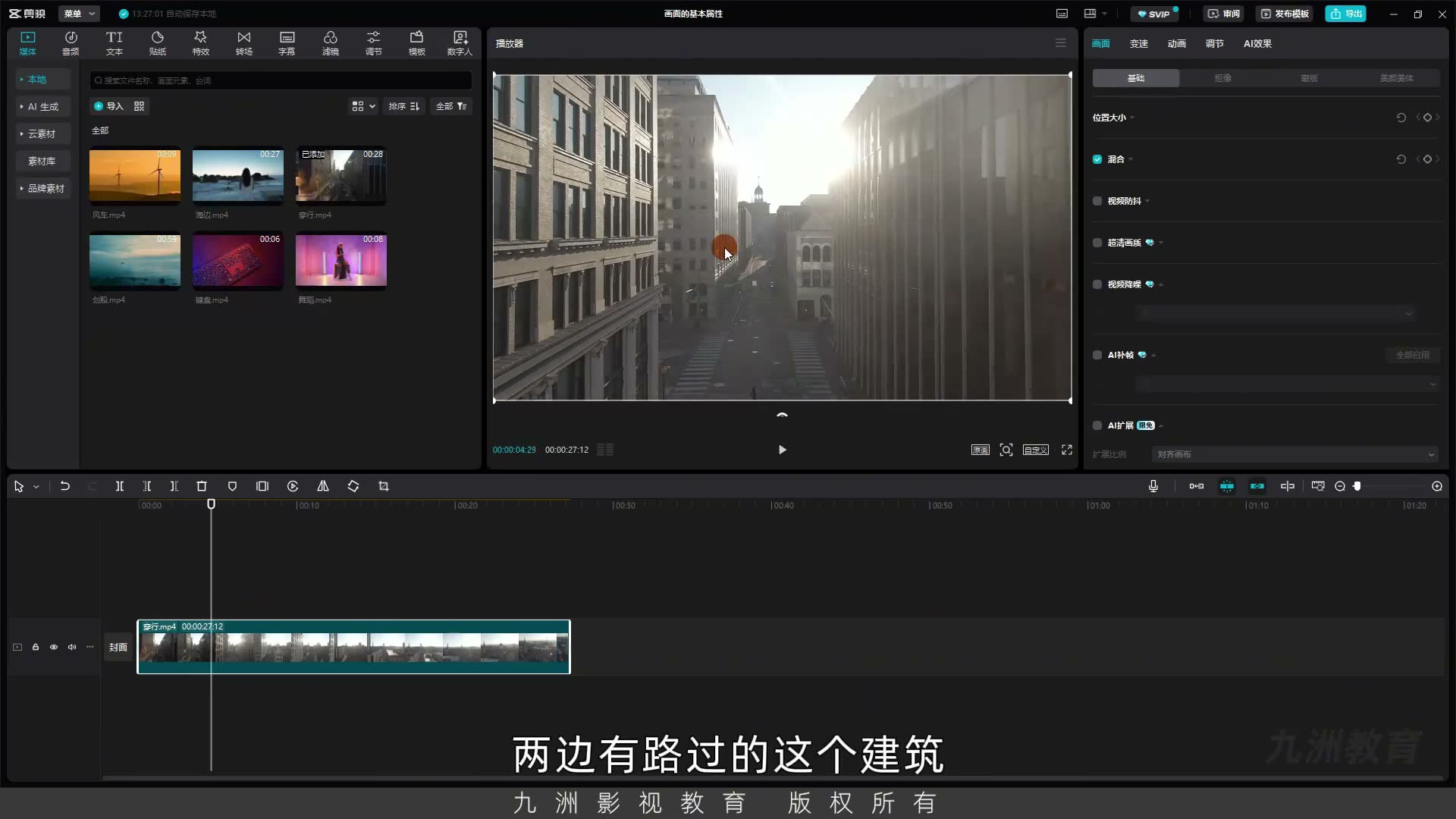Open the player panel hamburger menu
Viewport: 1456px width, 819px height.
(x=1061, y=43)
